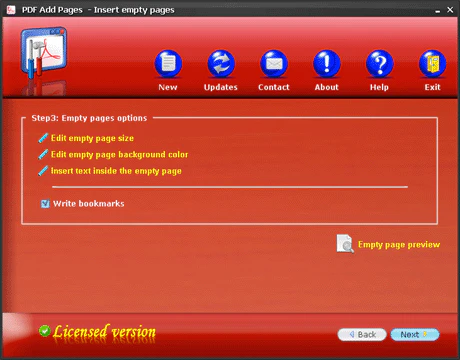460x360 pixels.
Task: Click the Help toolbar label
Action: (379, 87)
